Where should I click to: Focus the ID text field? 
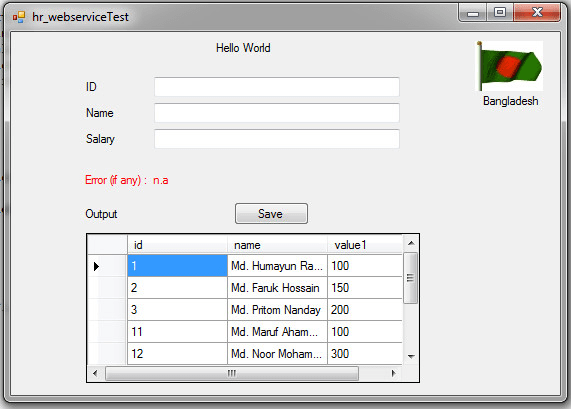(277, 87)
